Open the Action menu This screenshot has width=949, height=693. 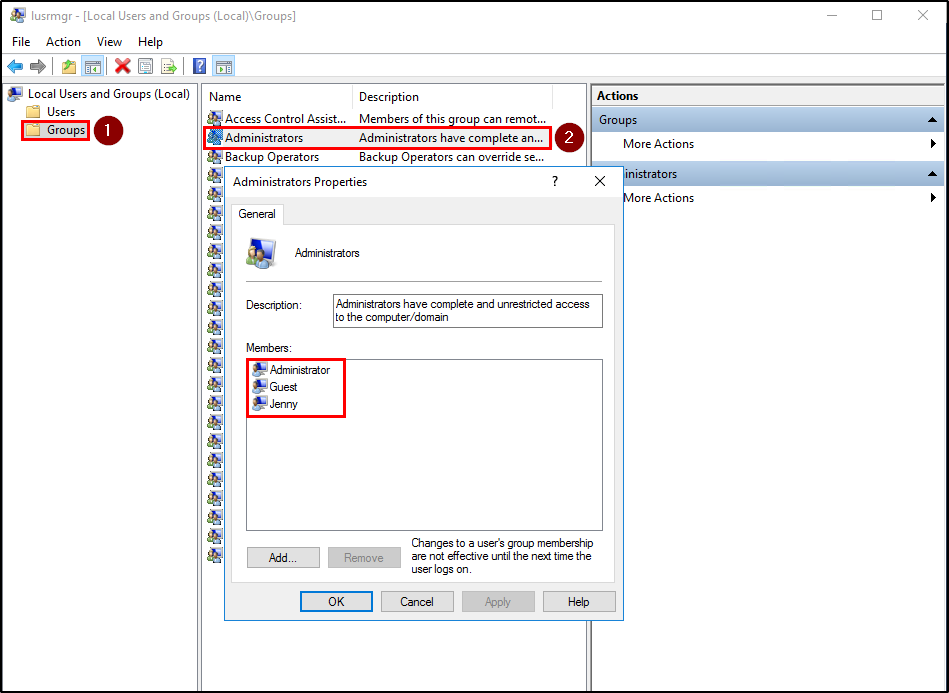[63, 42]
